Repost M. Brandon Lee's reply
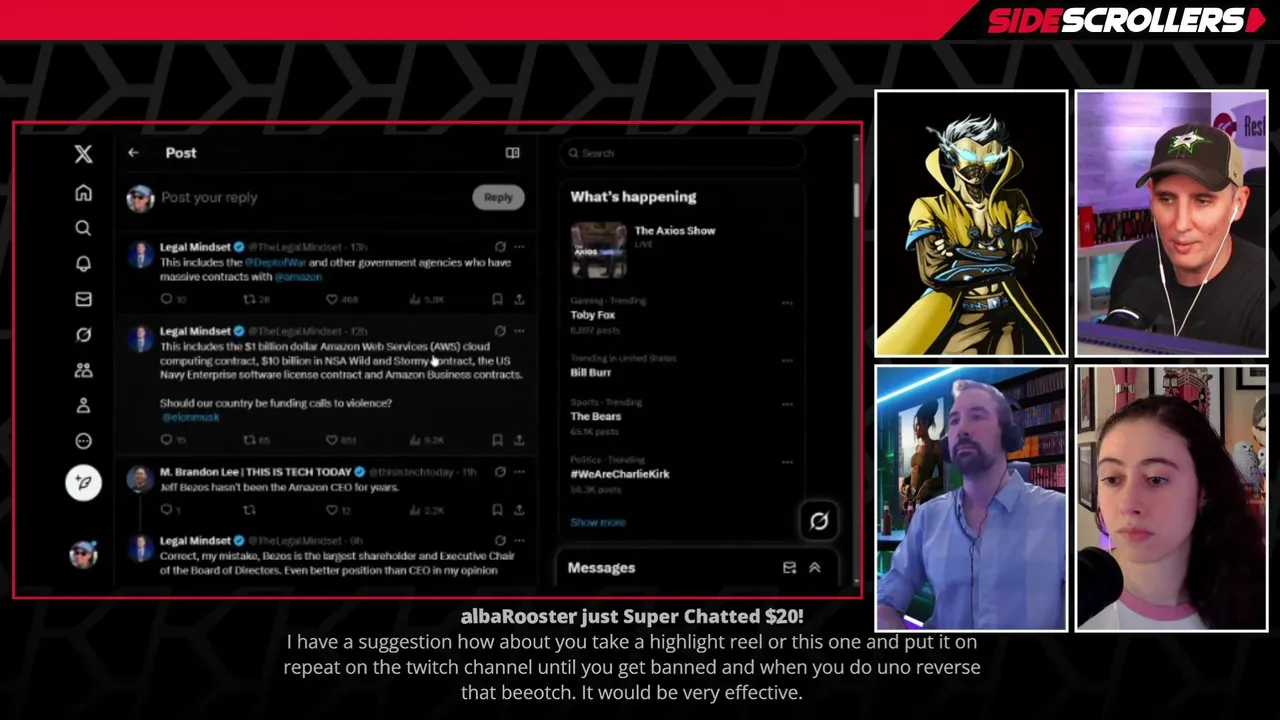Image resolution: width=1280 pixels, height=720 pixels. click(x=250, y=510)
